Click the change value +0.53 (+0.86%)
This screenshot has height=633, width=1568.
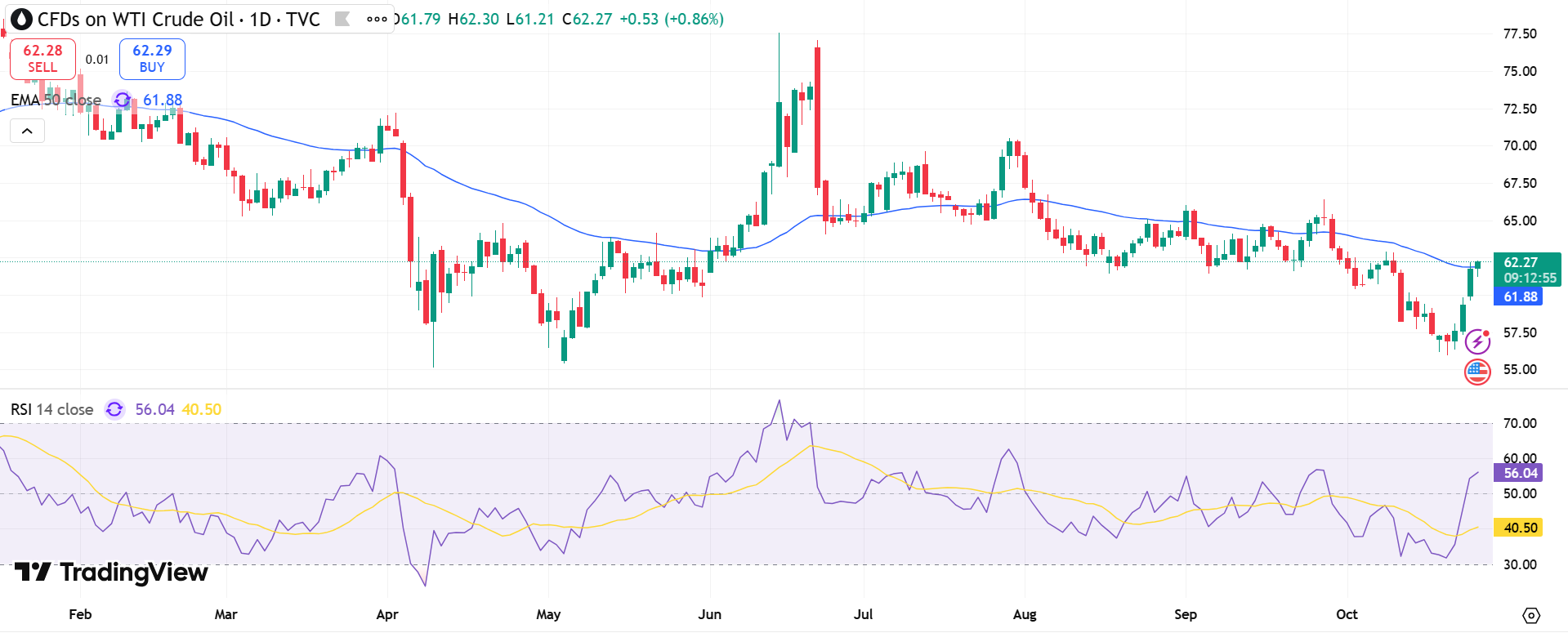click(672, 19)
